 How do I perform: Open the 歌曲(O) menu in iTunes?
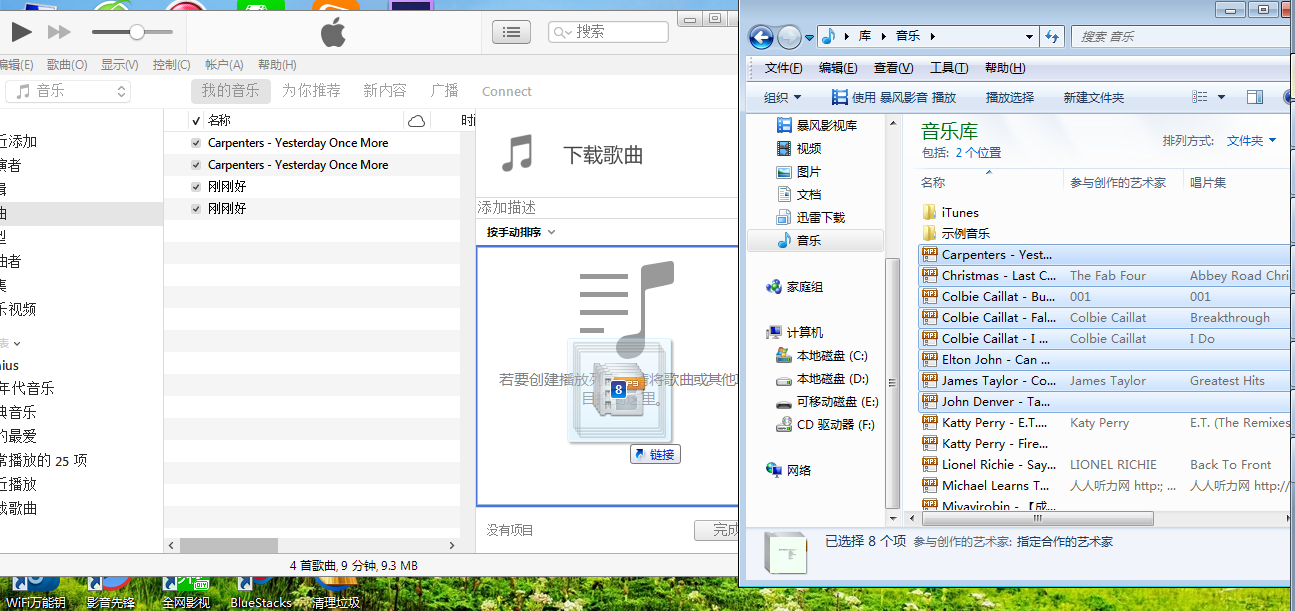click(x=67, y=64)
